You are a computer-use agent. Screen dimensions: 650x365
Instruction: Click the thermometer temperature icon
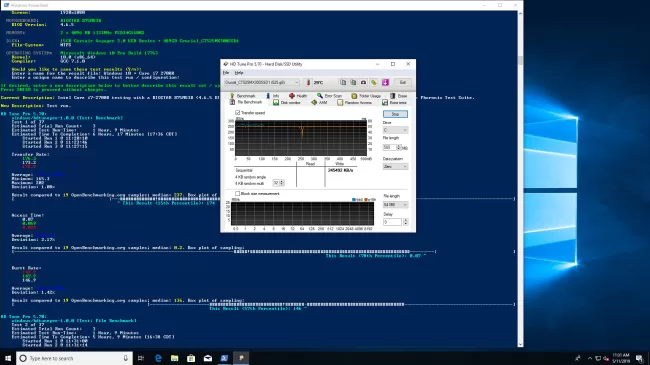(x=308, y=83)
